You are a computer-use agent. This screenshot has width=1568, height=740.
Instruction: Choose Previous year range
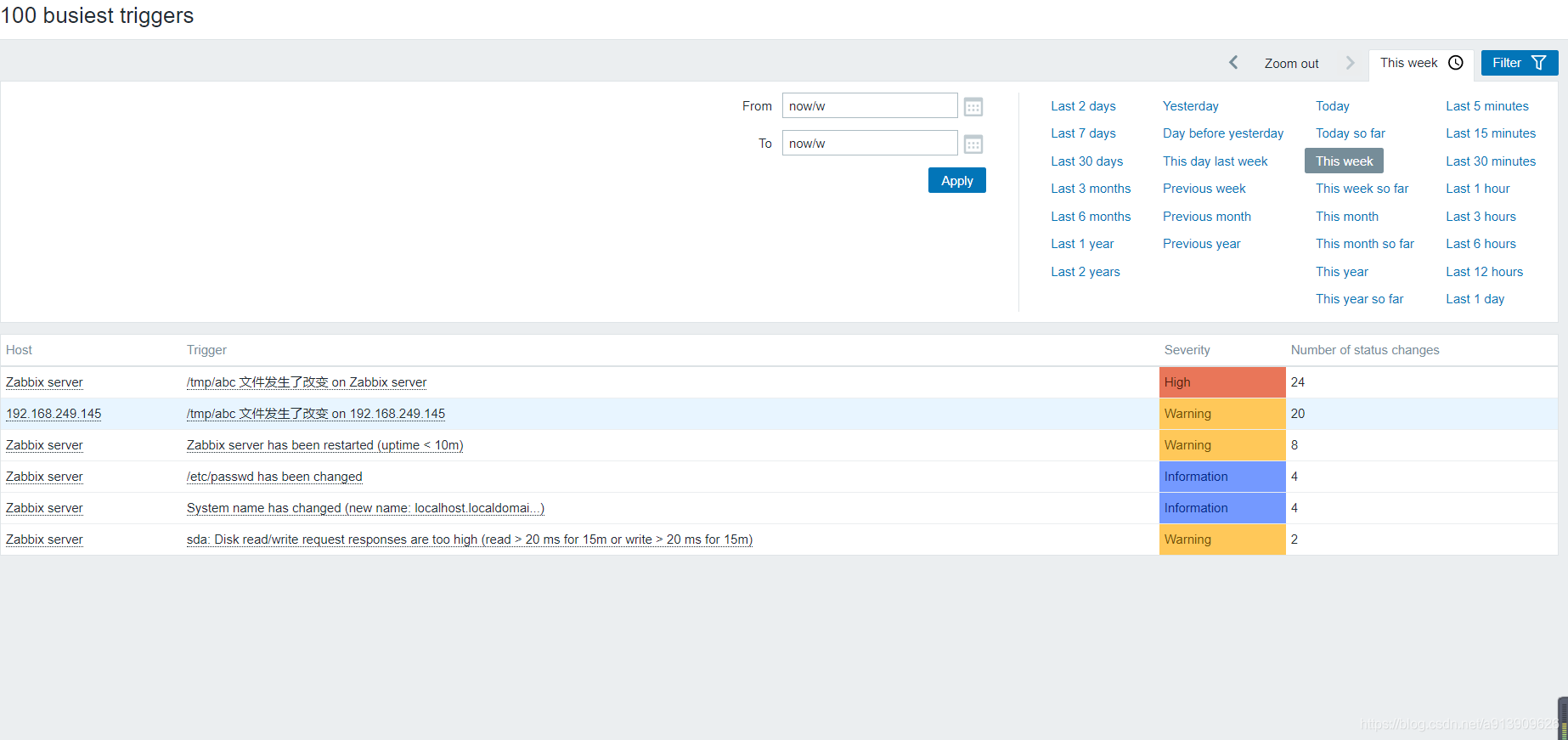[x=1201, y=244]
